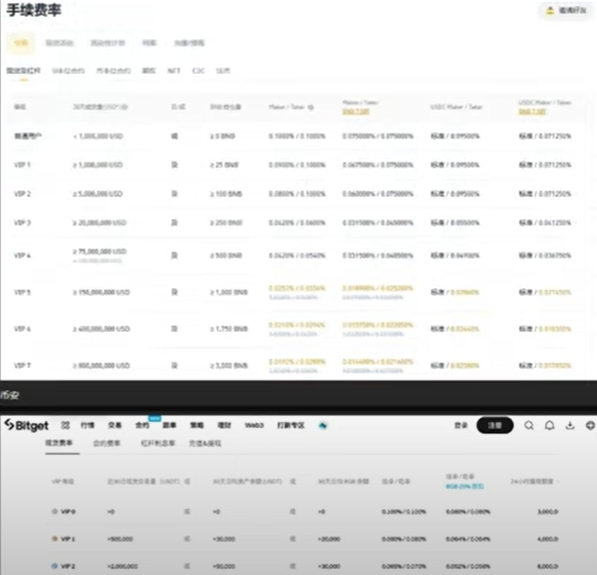Open the BGB 20% discount link in table header

pos(465,486)
